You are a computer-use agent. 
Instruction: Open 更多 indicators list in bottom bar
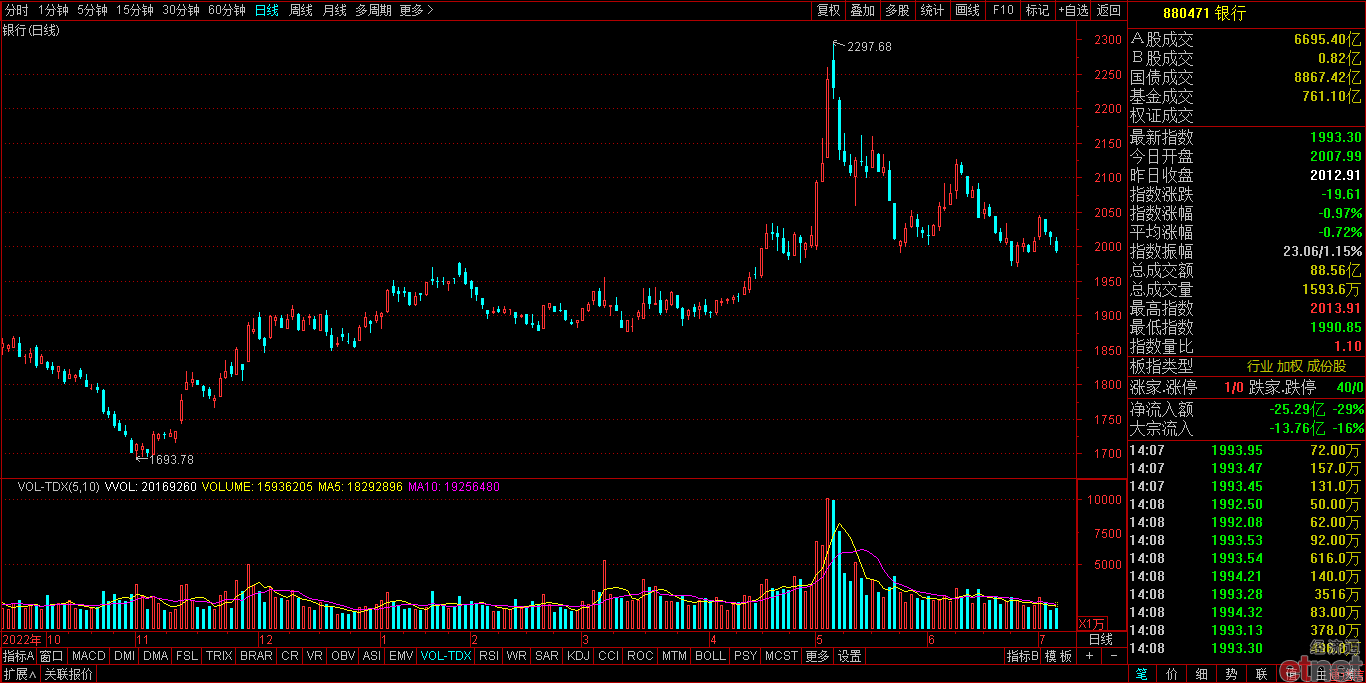(x=818, y=656)
